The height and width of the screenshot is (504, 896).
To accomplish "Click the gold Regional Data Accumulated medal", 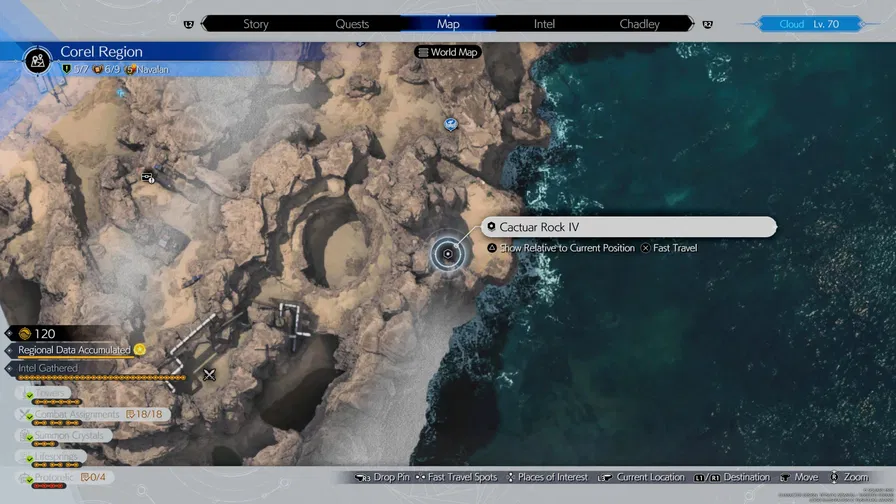I will coord(140,350).
